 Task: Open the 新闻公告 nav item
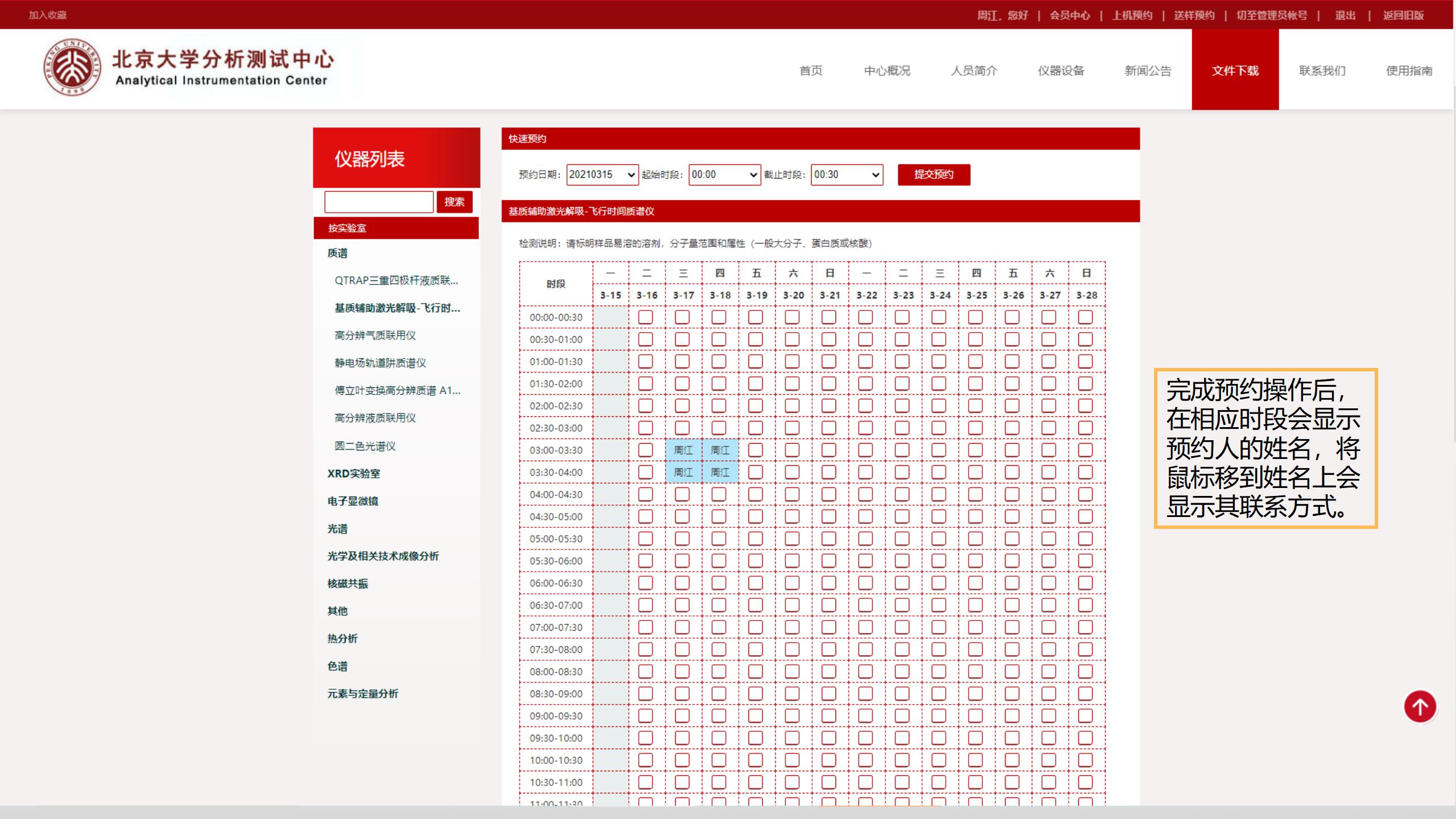pos(1148,71)
